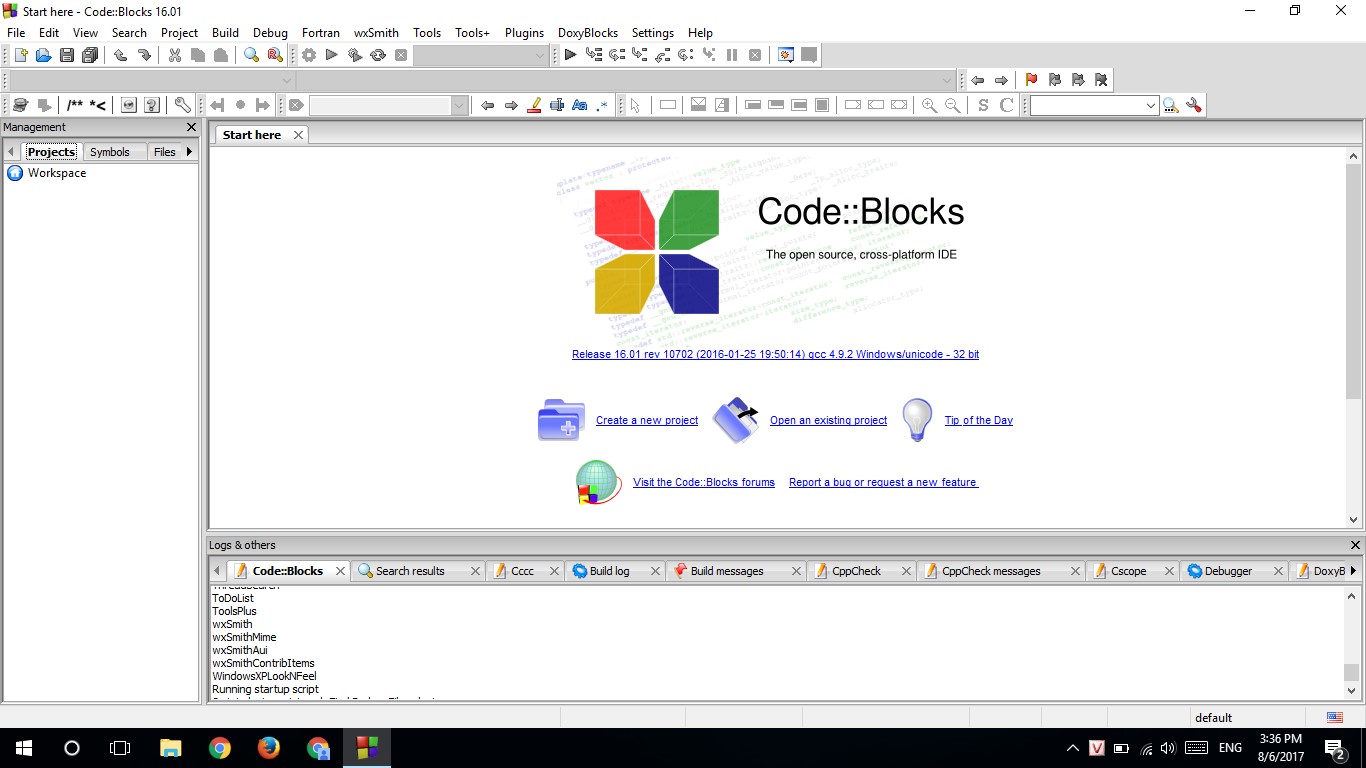Screen dimensions: 1366x768
Task: Switch to the Symbols tab
Action: click(x=109, y=152)
